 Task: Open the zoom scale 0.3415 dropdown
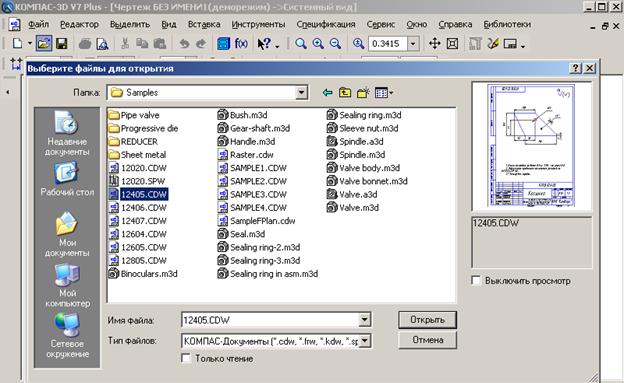(x=413, y=43)
